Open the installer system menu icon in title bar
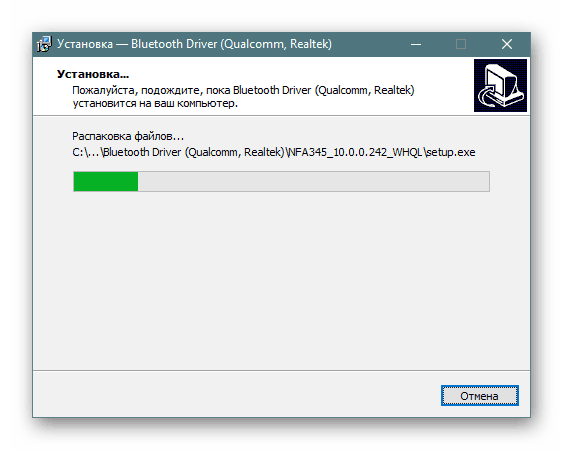Viewport: 563px width, 450px height. point(44,44)
